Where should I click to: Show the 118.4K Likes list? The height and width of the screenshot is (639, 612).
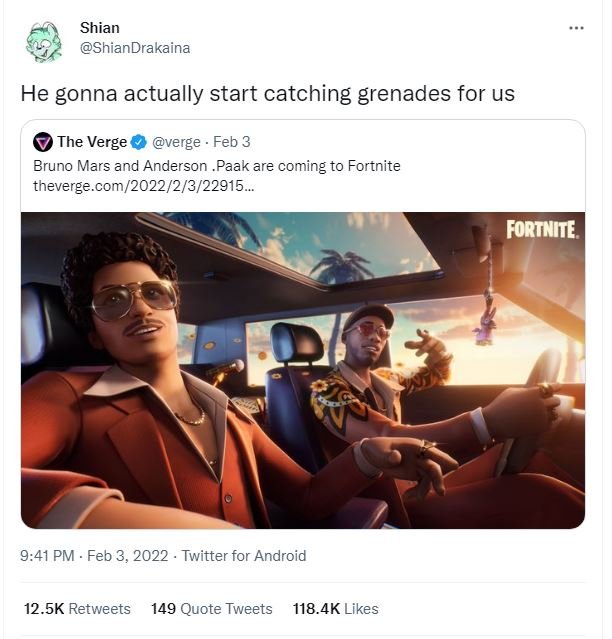click(x=334, y=608)
